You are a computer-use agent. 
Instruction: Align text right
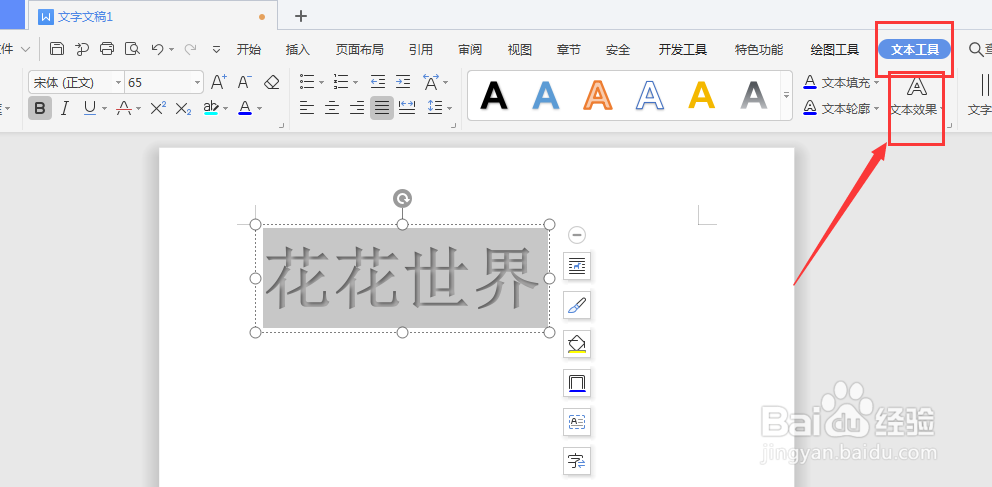tap(357, 108)
